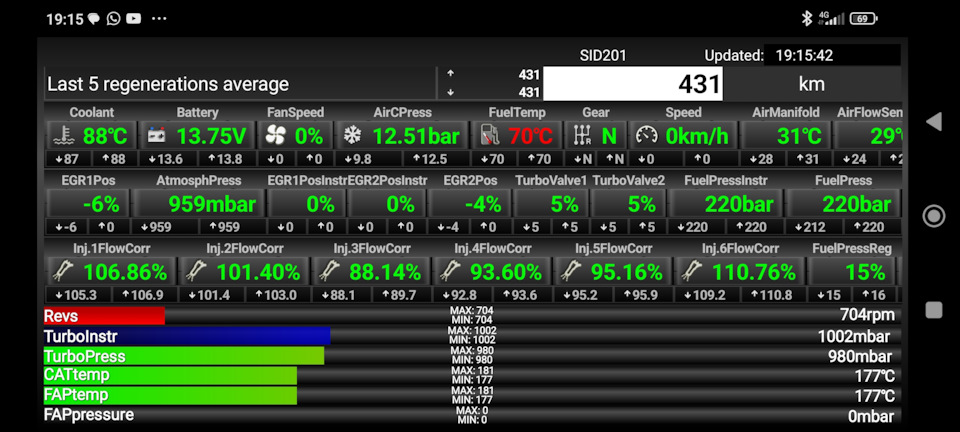Select the TurboInstr blue bar
Viewport: 960px width, 432px height.
point(186,336)
